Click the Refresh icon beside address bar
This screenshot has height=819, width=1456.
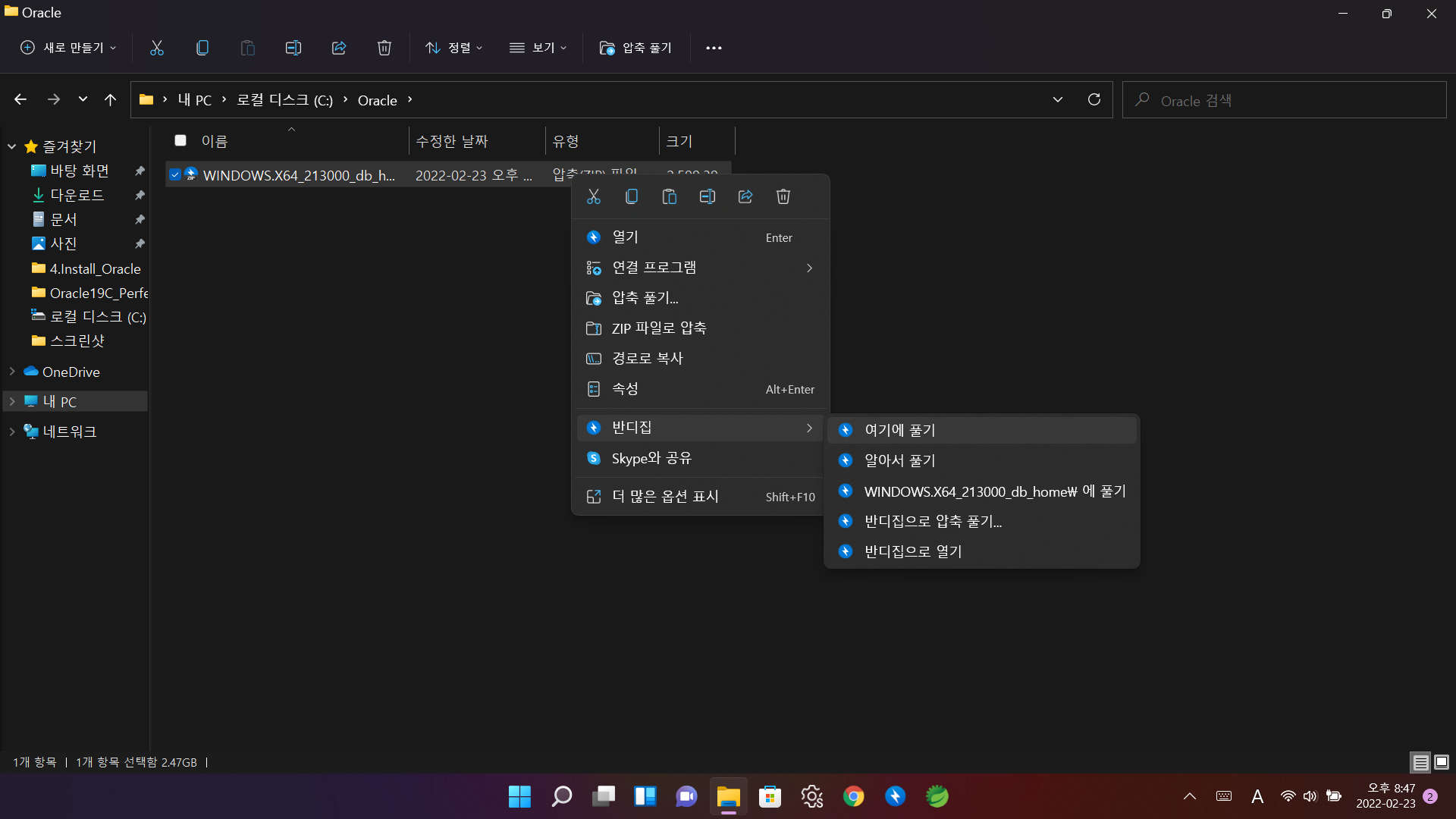tap(1094, 100)
